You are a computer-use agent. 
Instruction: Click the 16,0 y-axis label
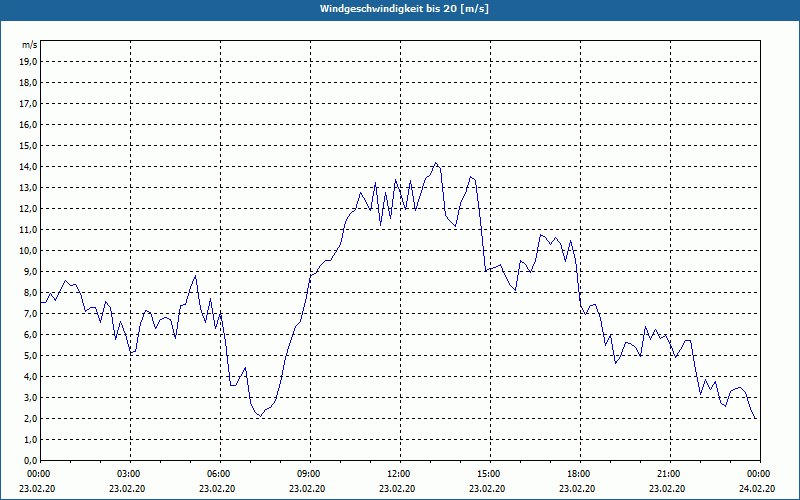pyautogui.click(x=29, y=124)
